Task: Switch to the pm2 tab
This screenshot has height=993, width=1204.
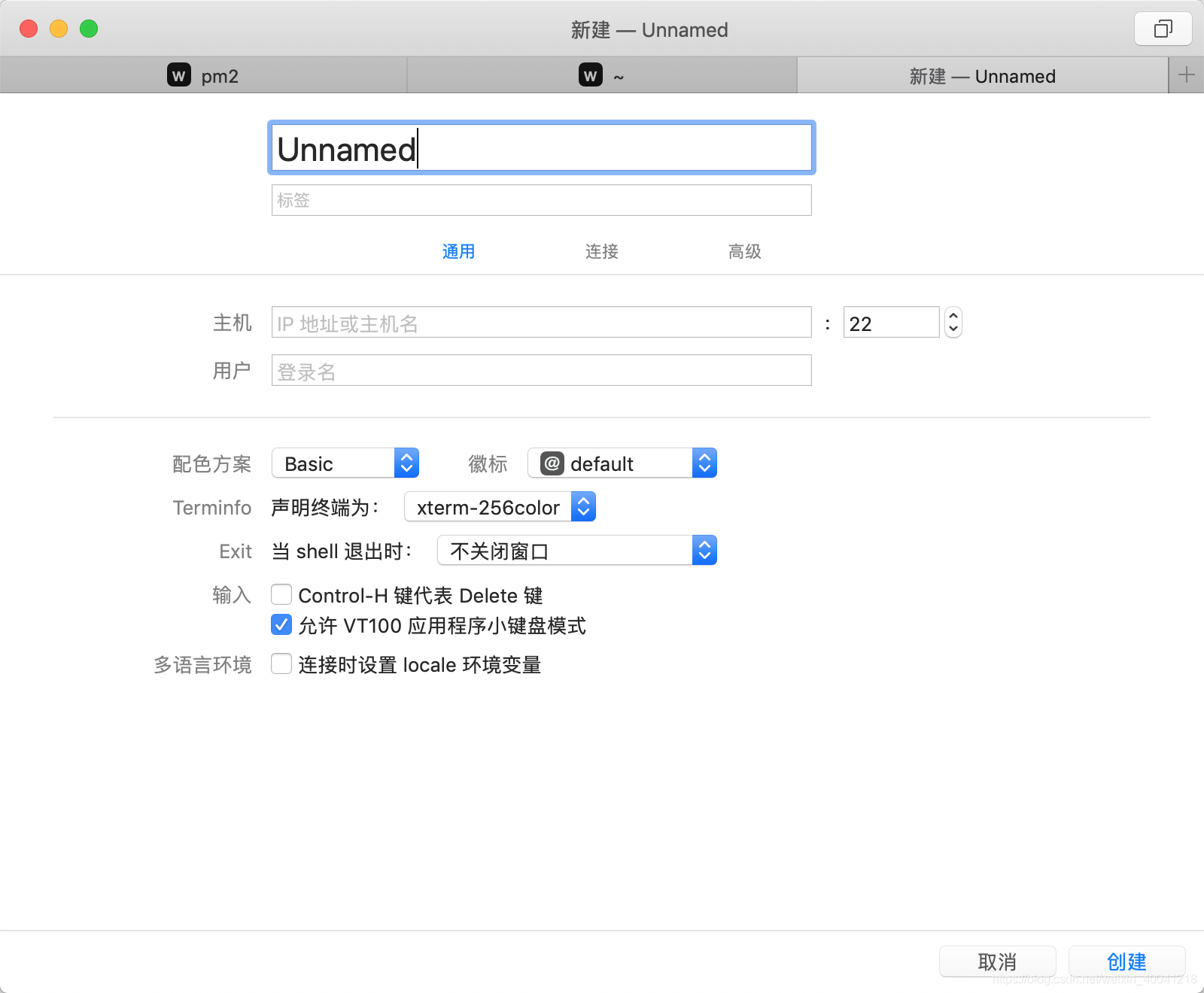Action: click(x=203, y=75)
